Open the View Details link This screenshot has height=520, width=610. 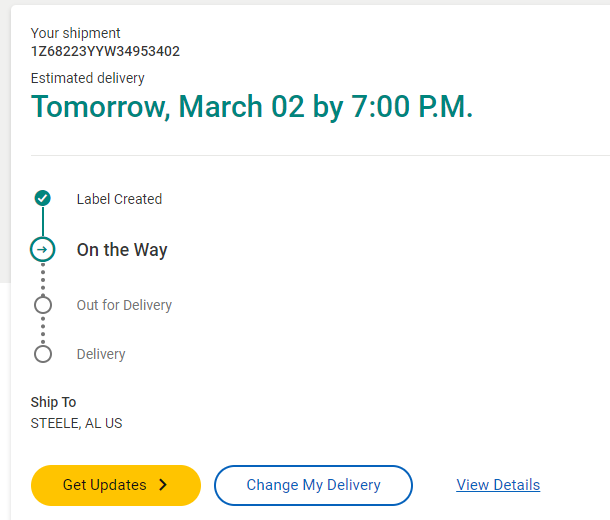[498, 485]
